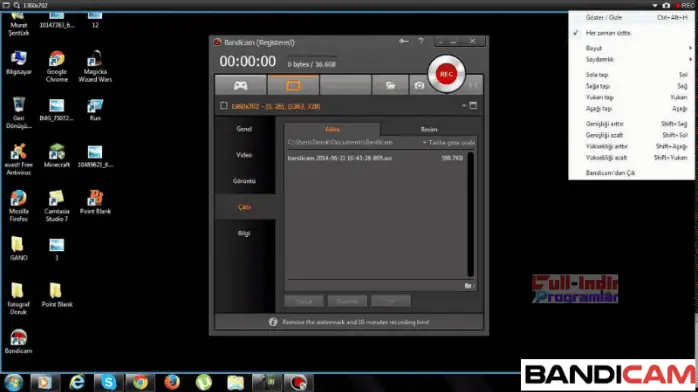Image resolution: width=698 pixels, height=392 pixels.
Task: Open the Camtasia Studio 7 desktop icon
Action: coord(57,206)
